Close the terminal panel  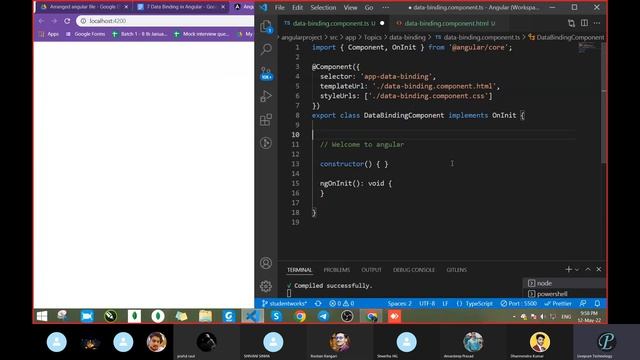pyautogui.click(x=599, y=269)
